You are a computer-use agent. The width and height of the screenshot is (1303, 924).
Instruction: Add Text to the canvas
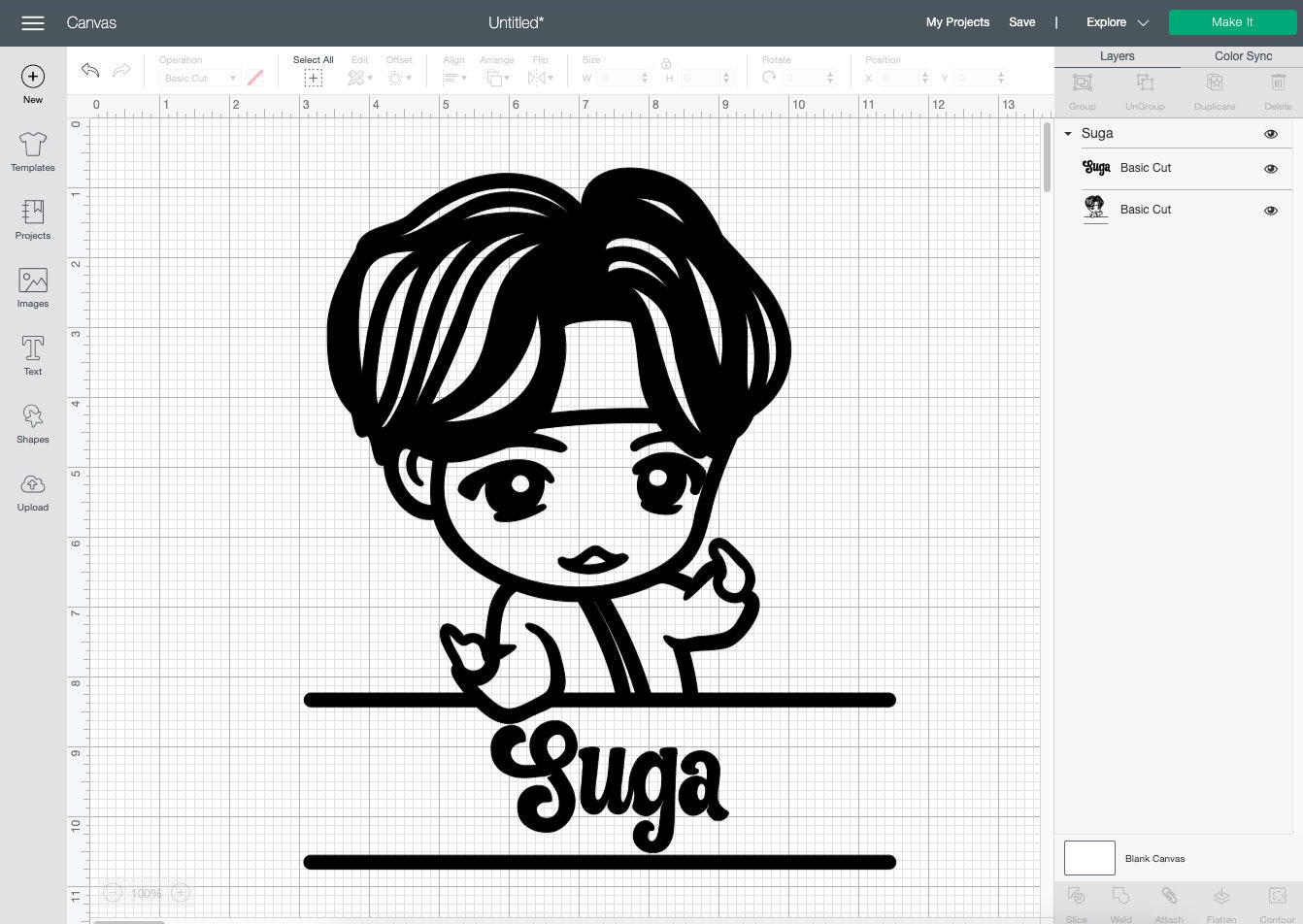pyautogui.click(x=33, y=356)
